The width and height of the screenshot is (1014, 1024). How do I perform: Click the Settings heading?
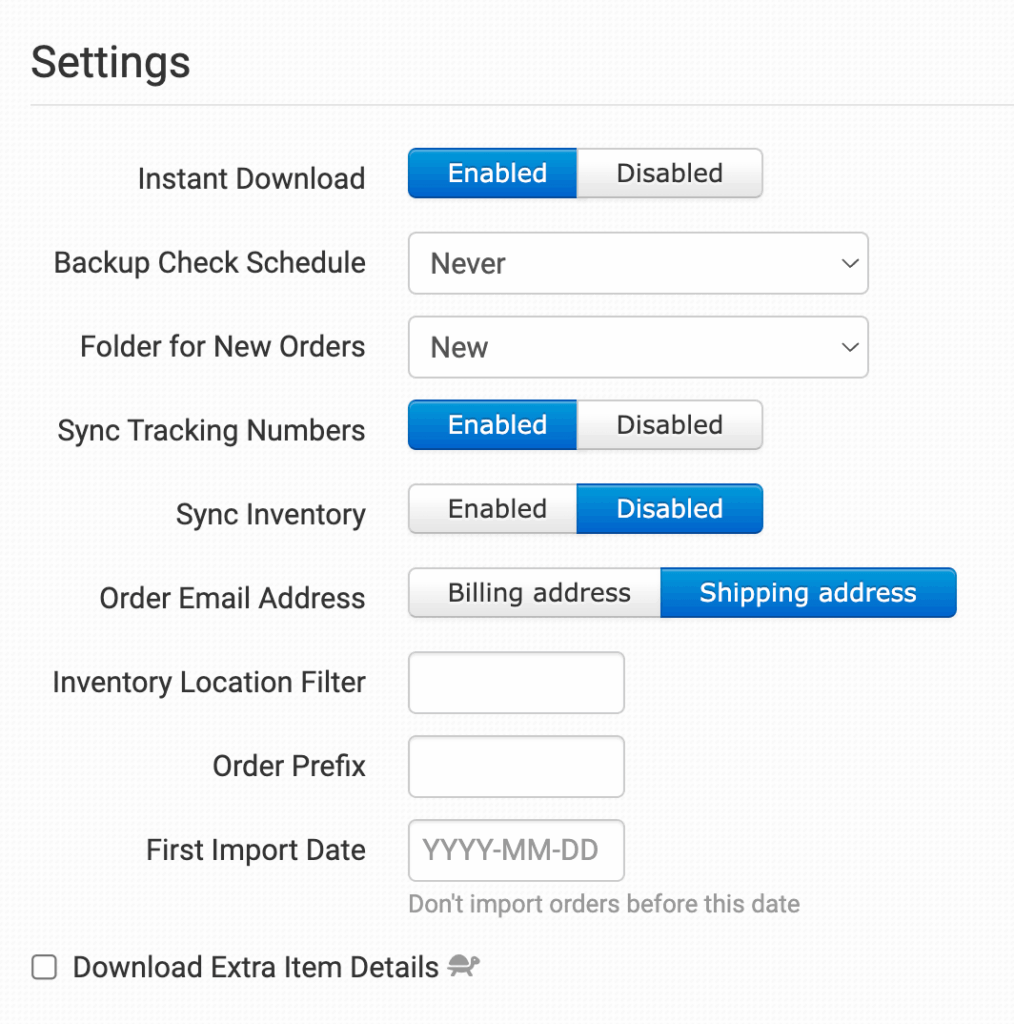pos(111,63)
